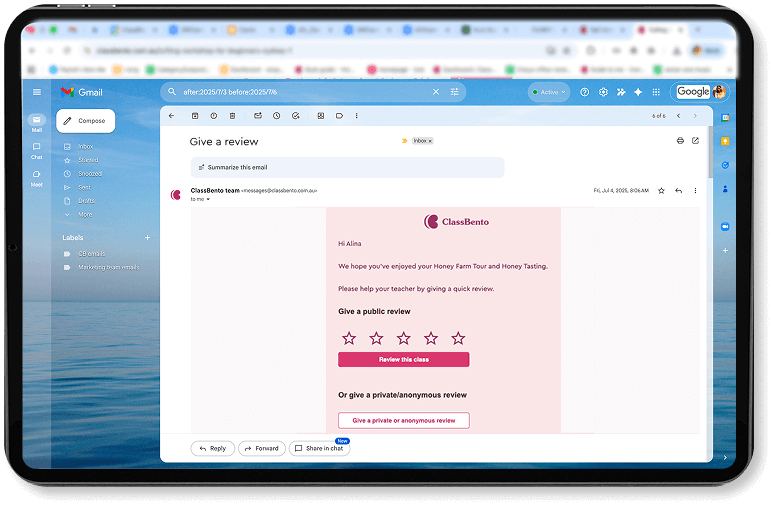Screen dimensions: 774x506
Task: Go to the newer email arrow
Action: point(679,116)
